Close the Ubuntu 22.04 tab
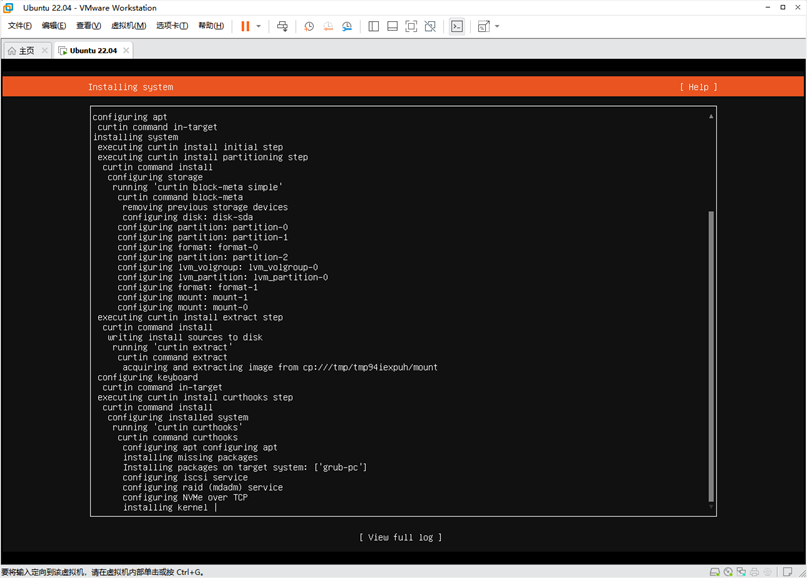 coord(126,50)
